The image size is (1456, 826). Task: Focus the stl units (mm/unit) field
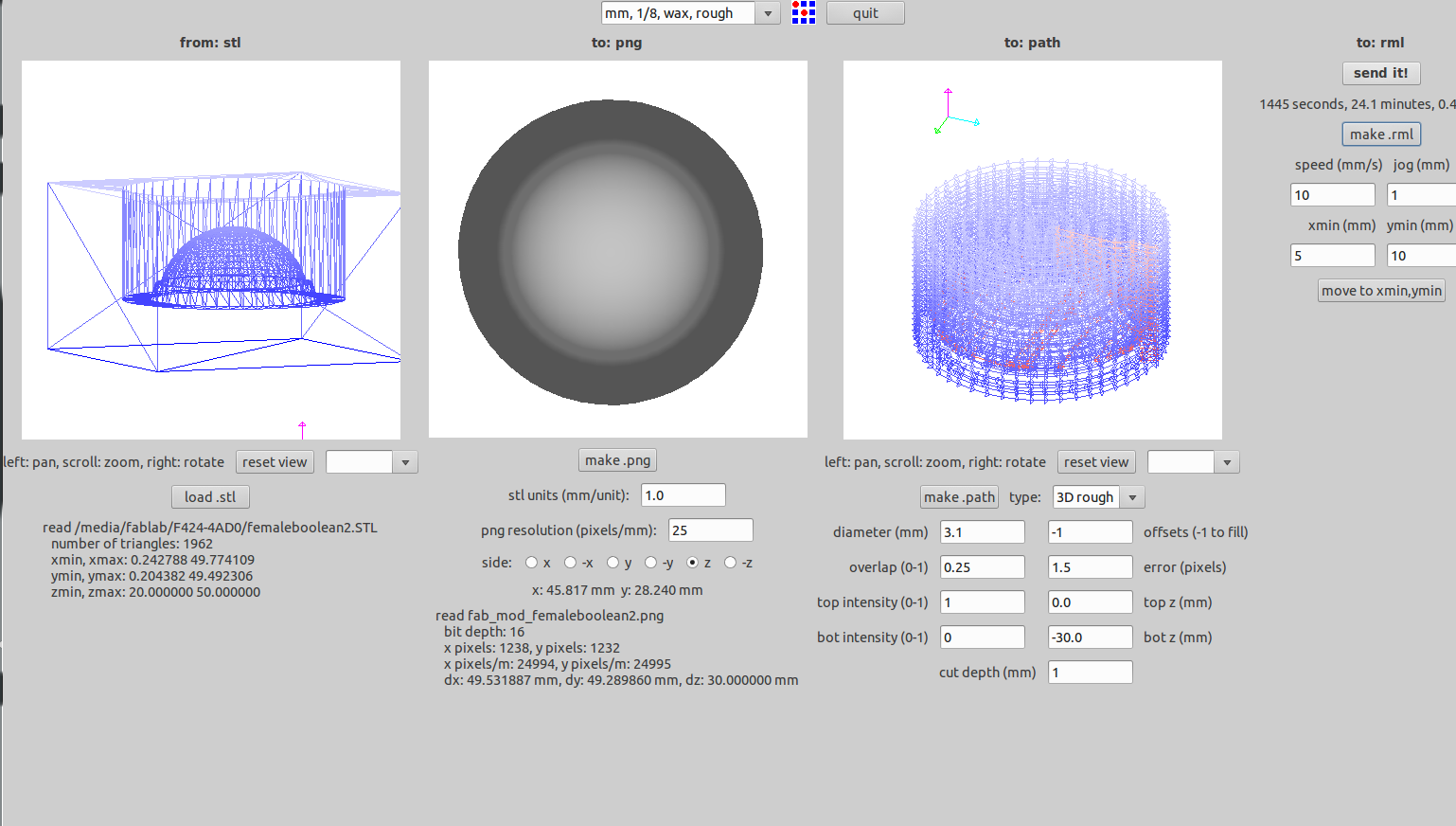point(684,495)
